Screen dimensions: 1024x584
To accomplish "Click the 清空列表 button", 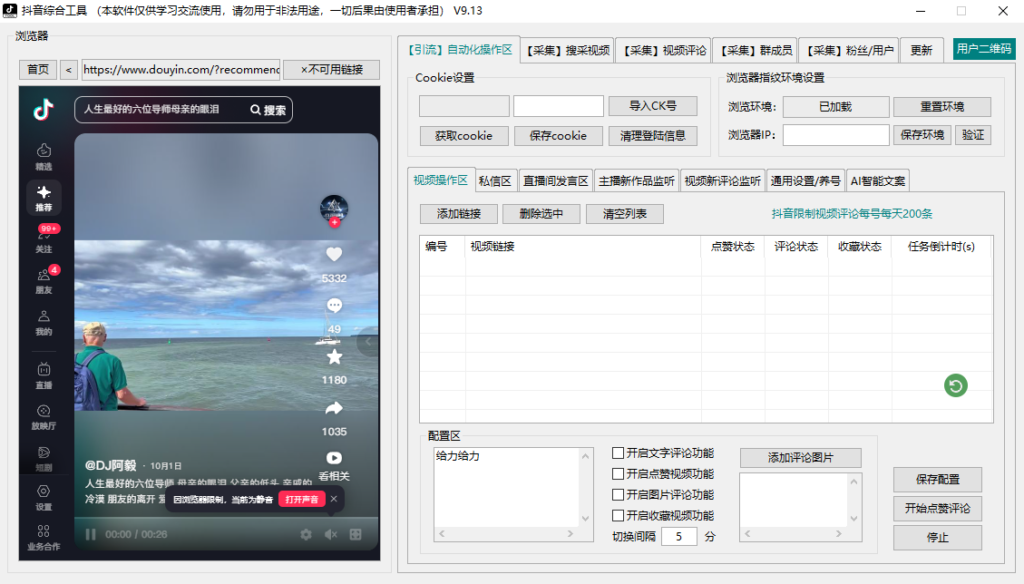I will pyautogui.click(x=624, y=214).
